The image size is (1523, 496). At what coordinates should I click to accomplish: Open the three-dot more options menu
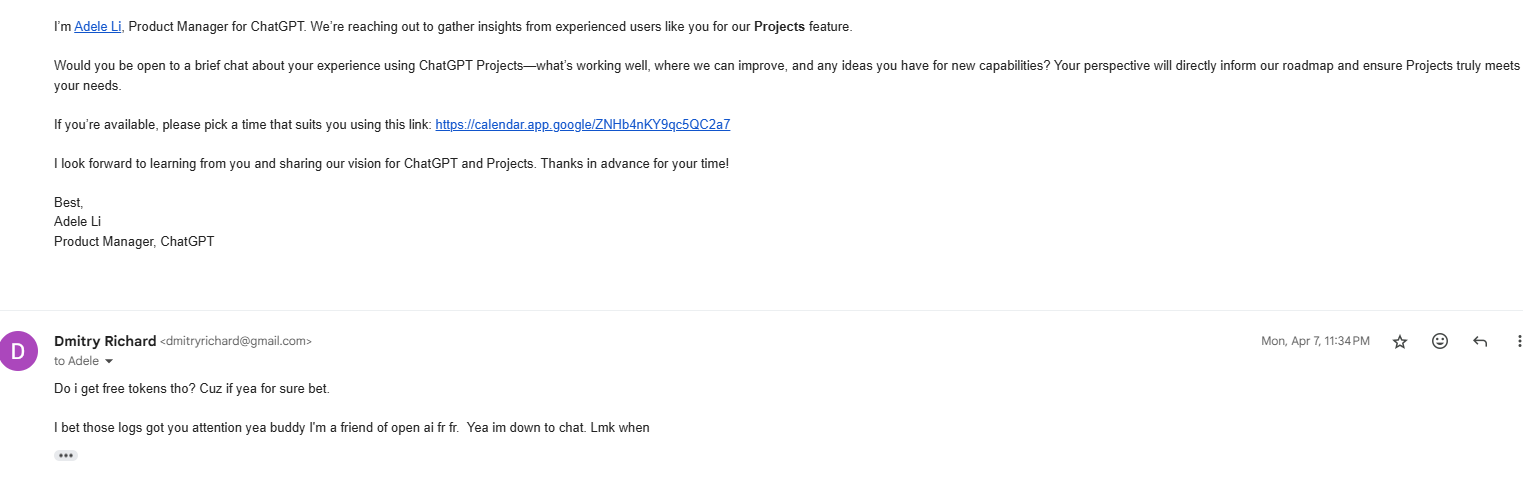pyautogui.click(x=1519, y=342)
